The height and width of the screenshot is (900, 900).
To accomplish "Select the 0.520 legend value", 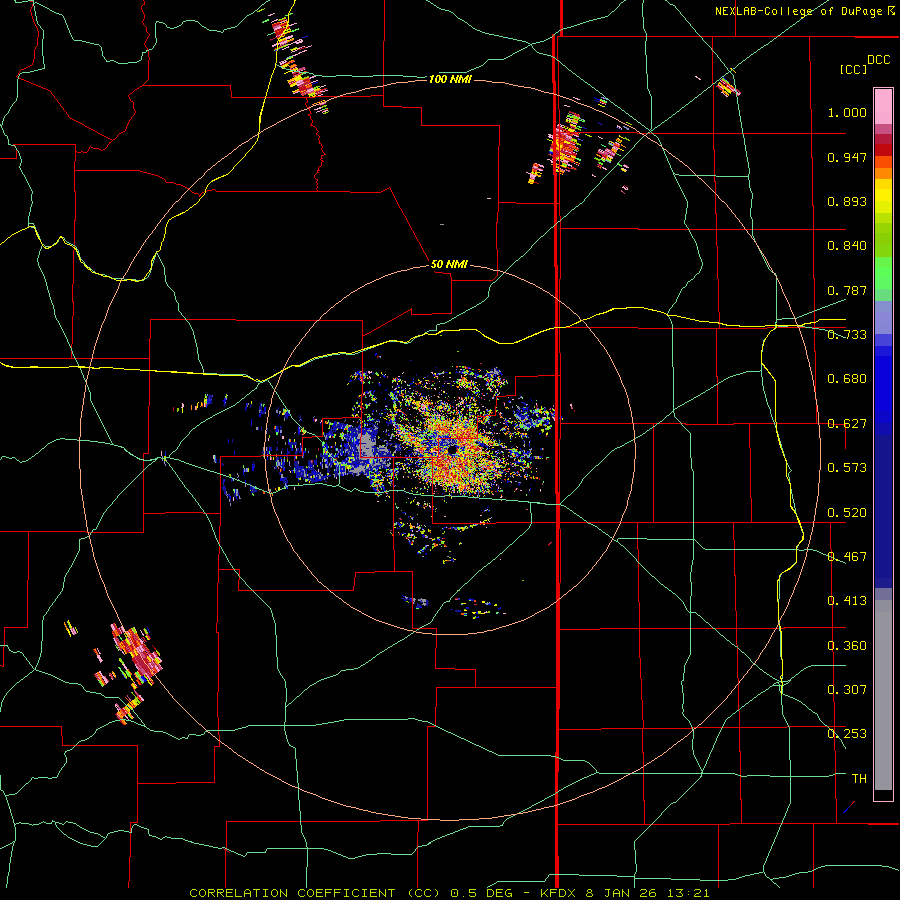I will (847, 513).
